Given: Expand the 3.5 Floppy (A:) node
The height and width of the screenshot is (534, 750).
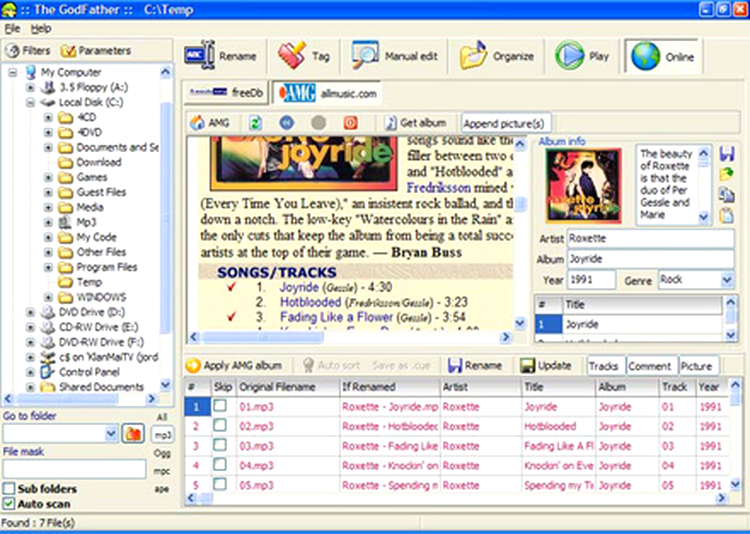Looking at the screenshot, I should [31, 88].
